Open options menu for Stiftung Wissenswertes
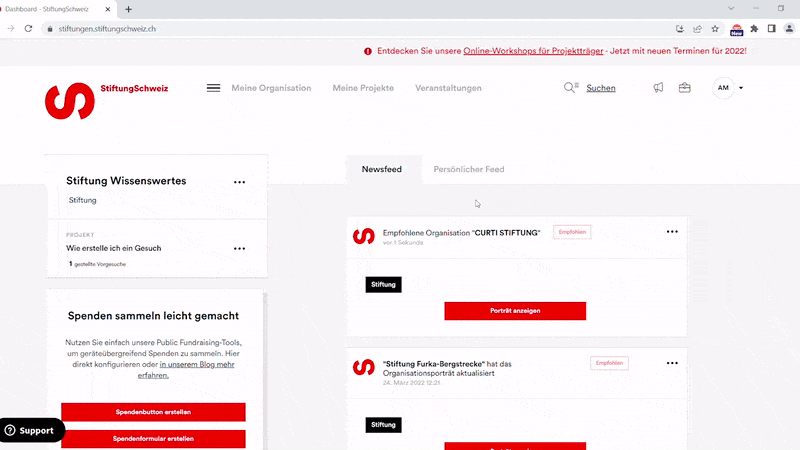The image size is (800, 450). tap(239, 182)
